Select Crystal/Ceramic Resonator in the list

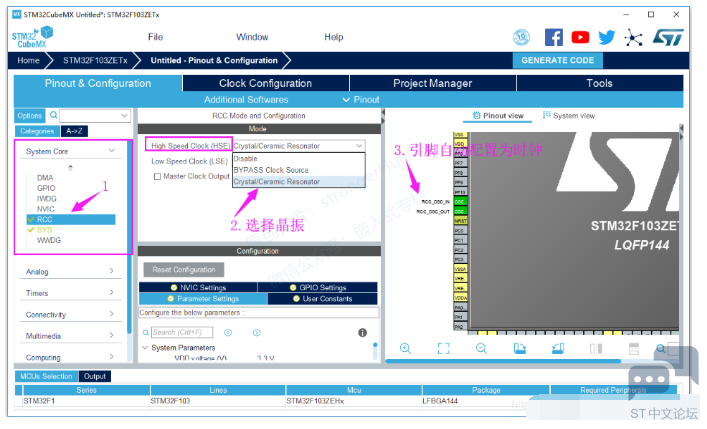point(298,181)
